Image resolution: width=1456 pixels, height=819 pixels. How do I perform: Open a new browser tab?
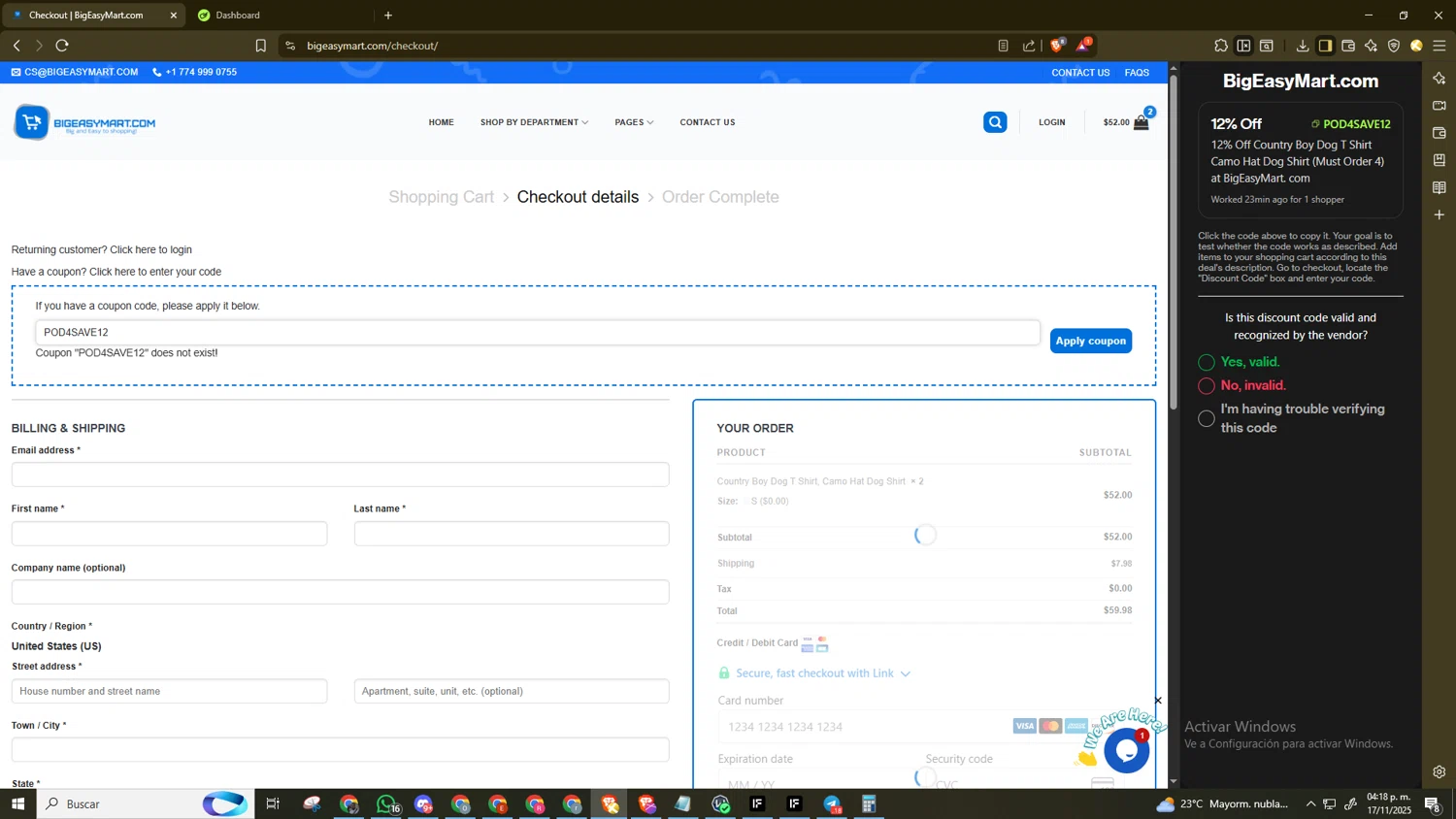(388, 15)
